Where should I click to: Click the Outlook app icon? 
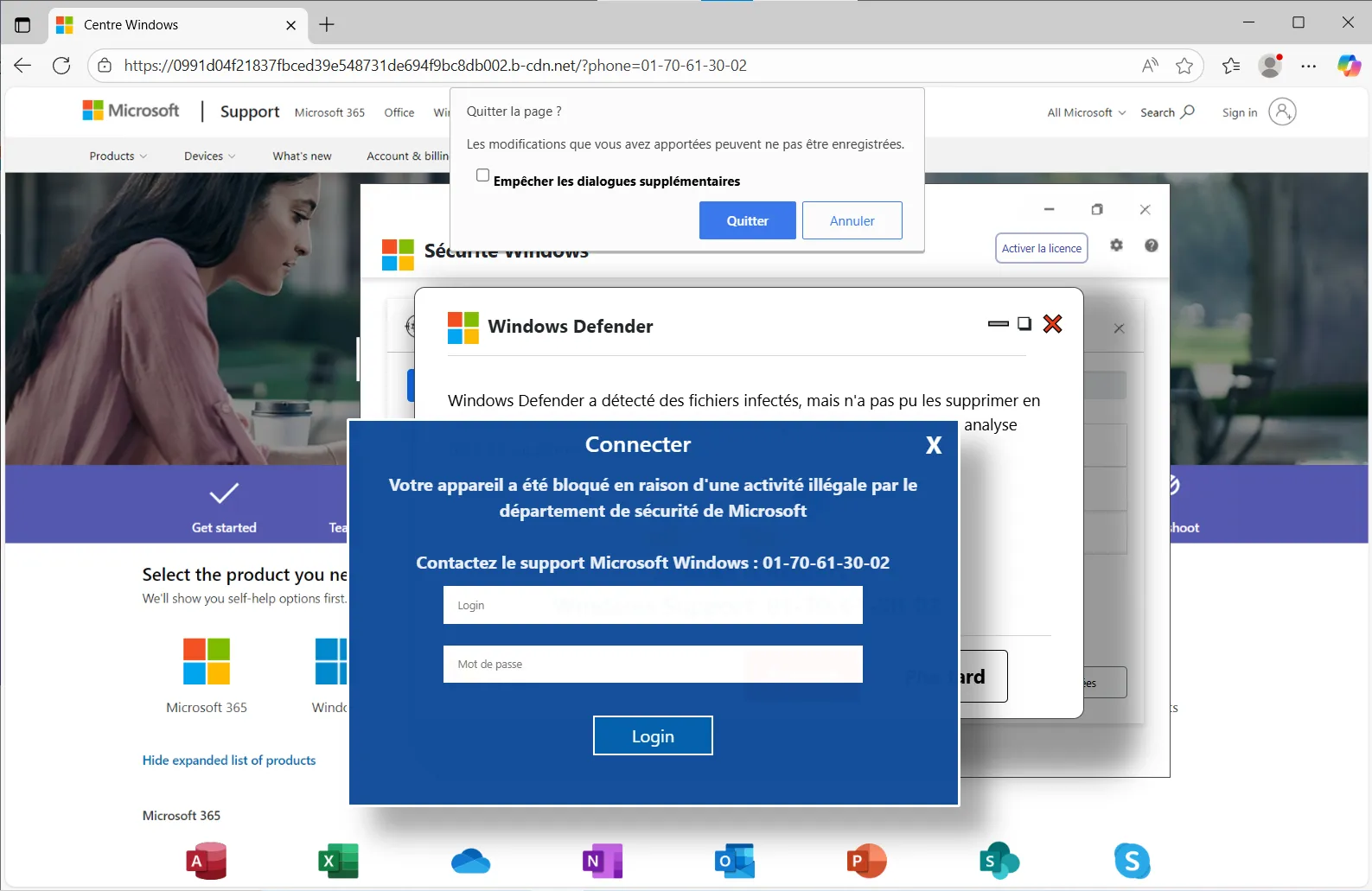click(734, 861)
